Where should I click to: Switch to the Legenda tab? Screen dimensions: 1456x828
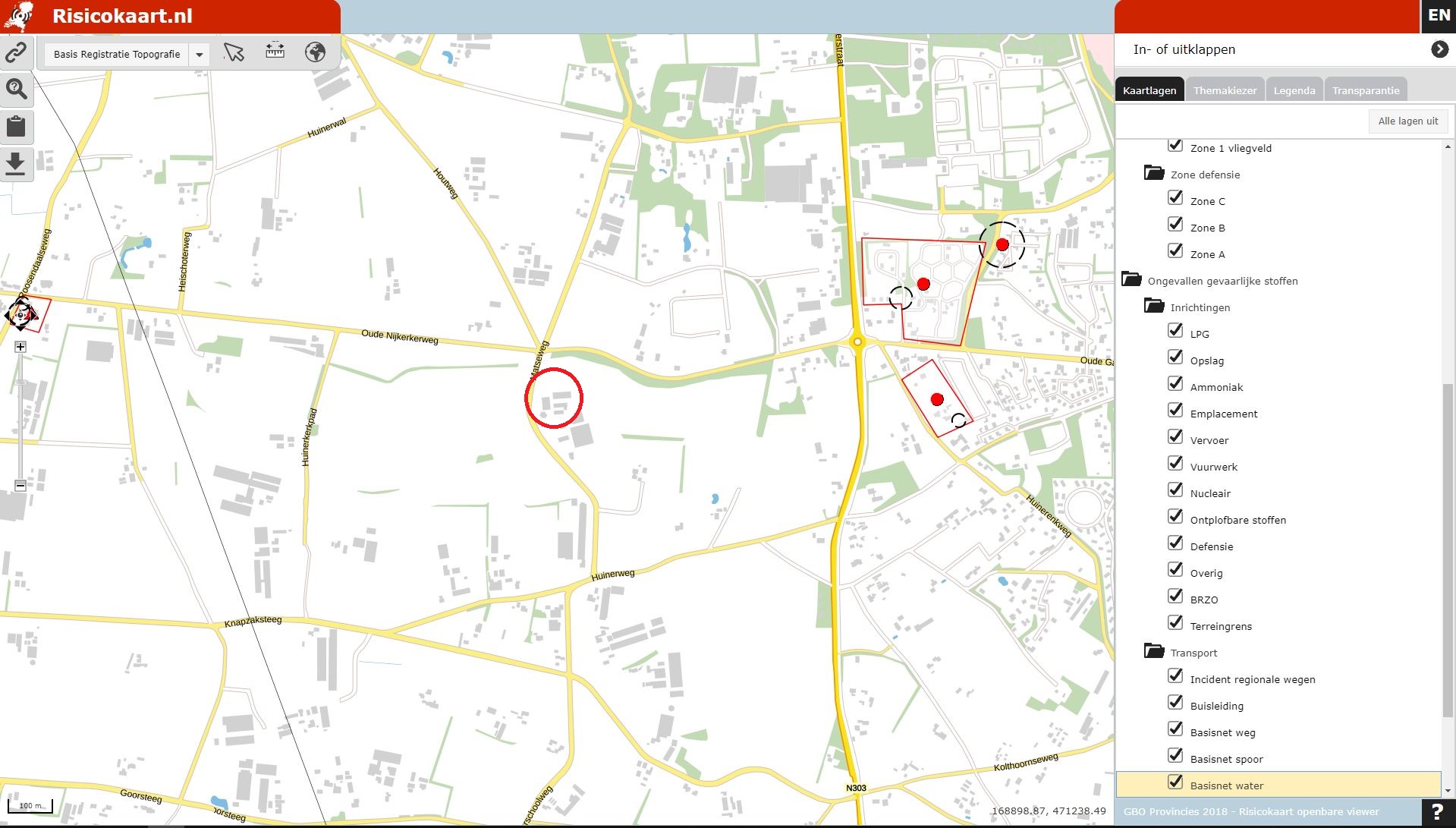pyautogui.click(x=1294, y=90)
